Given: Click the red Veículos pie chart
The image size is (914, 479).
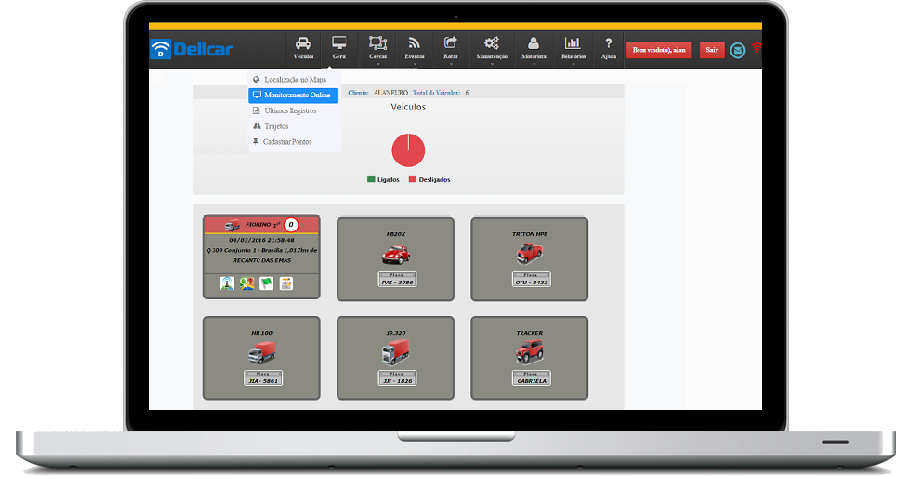Looking at the screenshot, I should click(408, 150).
